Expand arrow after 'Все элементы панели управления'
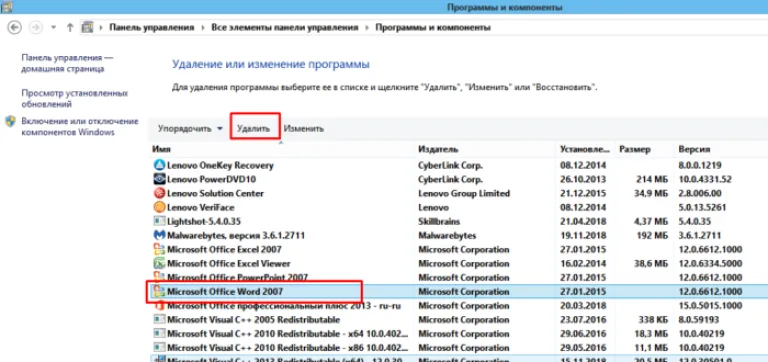 coord(367,28)
